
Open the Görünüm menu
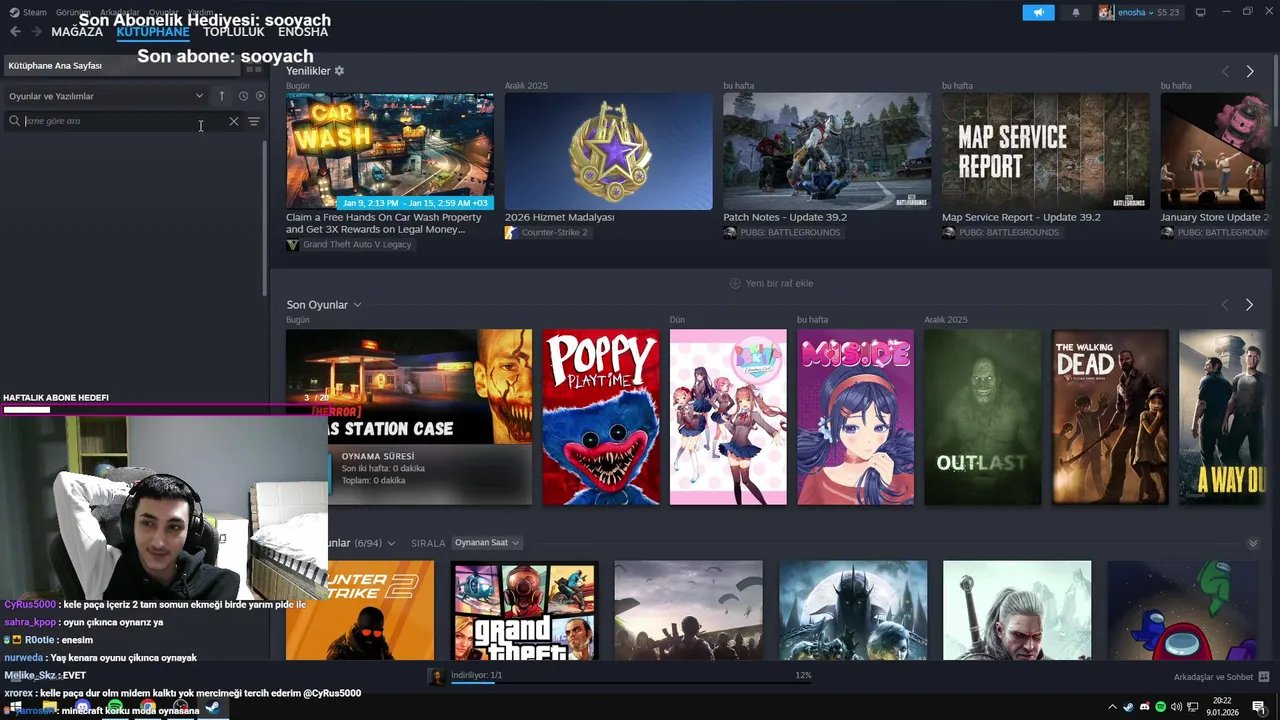73,12
